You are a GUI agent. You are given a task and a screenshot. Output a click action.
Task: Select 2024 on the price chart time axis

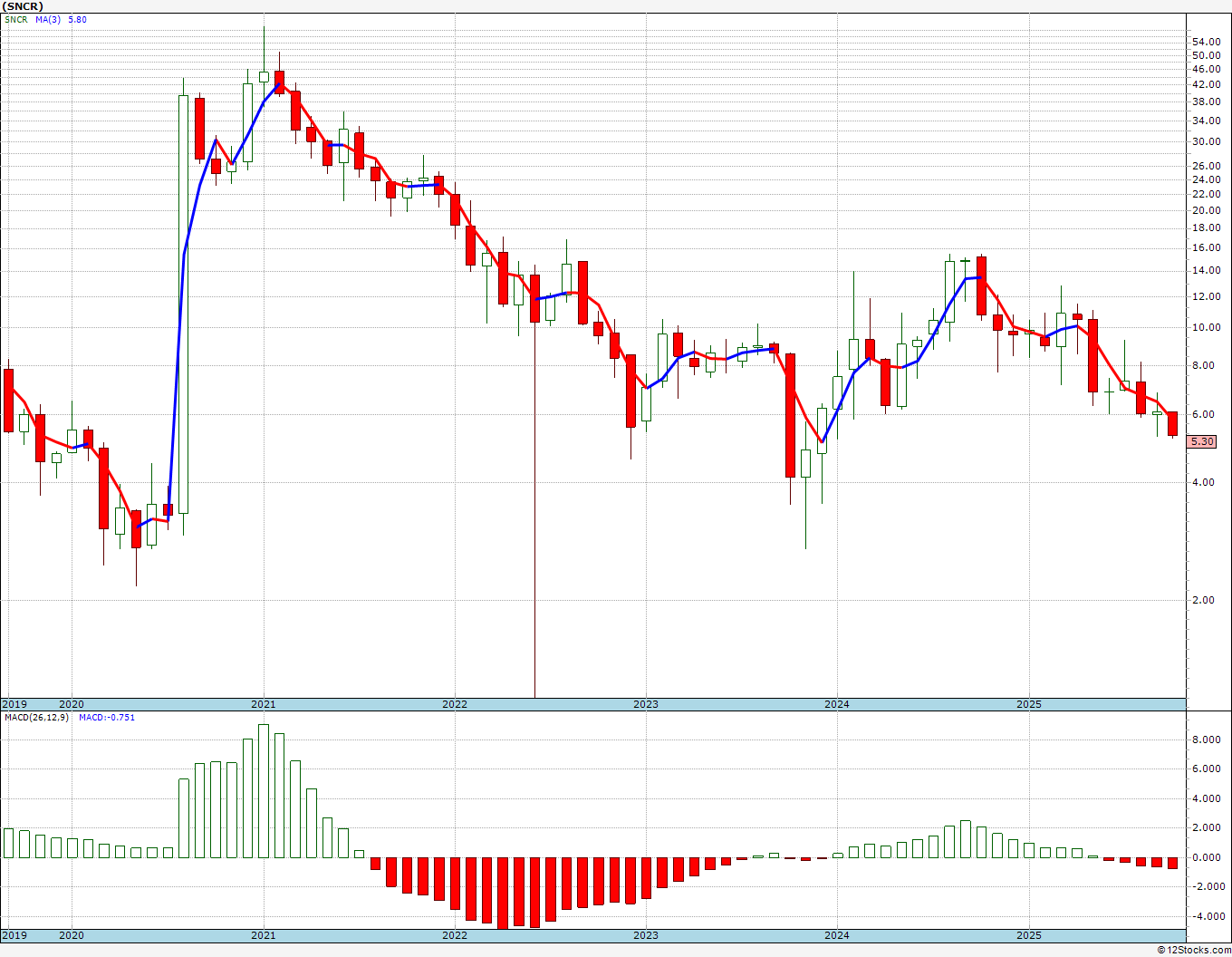point(837,704)
